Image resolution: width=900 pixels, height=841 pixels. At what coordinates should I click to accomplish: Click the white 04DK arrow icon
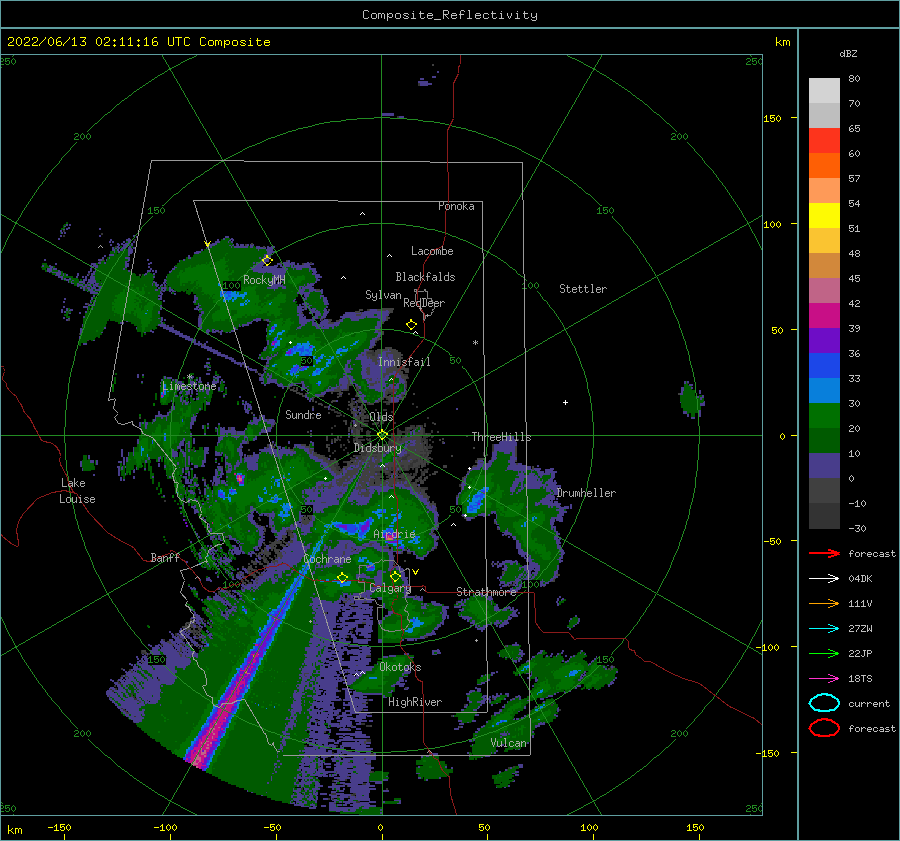824,579
